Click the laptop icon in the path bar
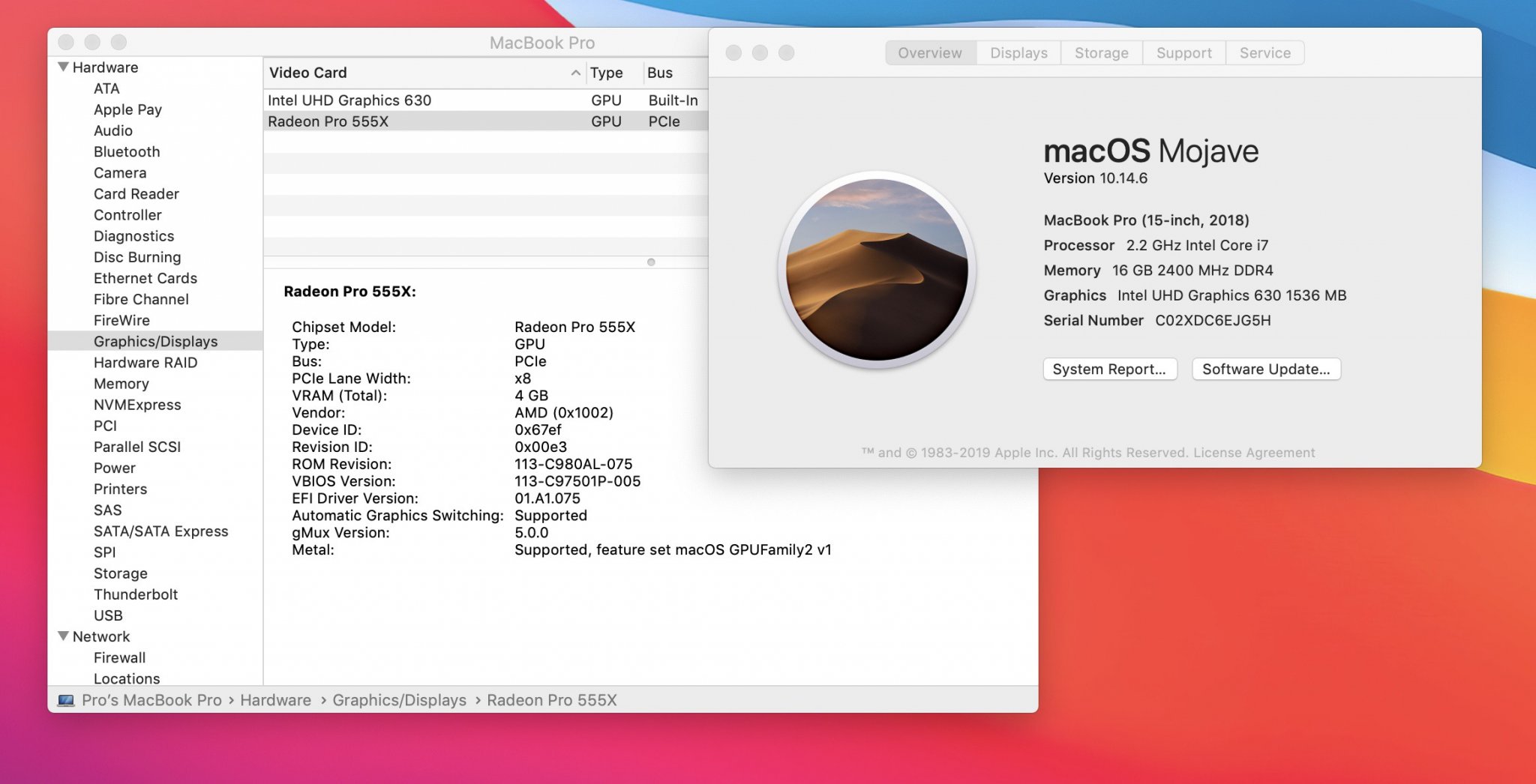Viewport: 1536px width, 784px height. click(66, 700)
